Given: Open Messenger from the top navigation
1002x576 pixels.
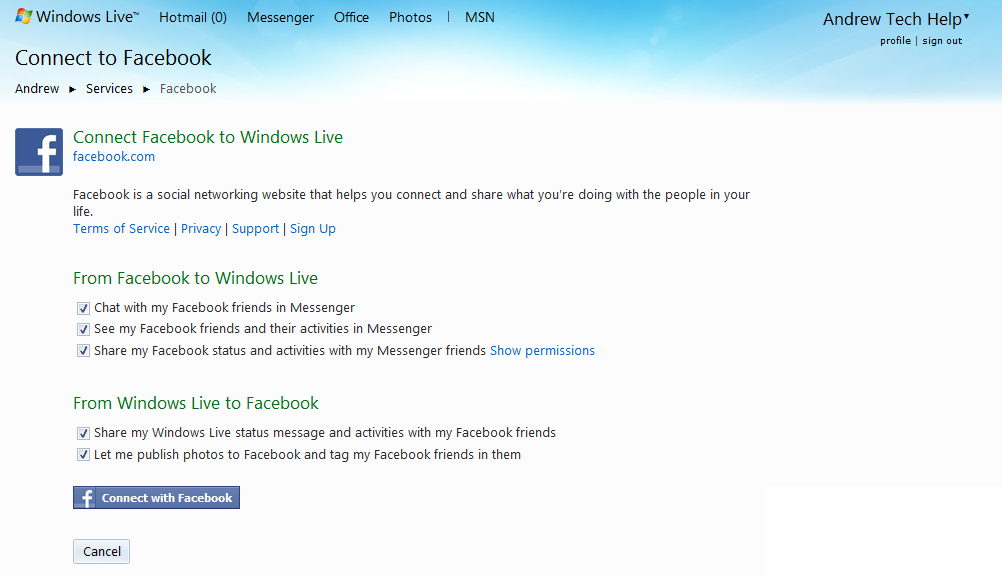Looking at the screenshot, I should coord(280,17).
